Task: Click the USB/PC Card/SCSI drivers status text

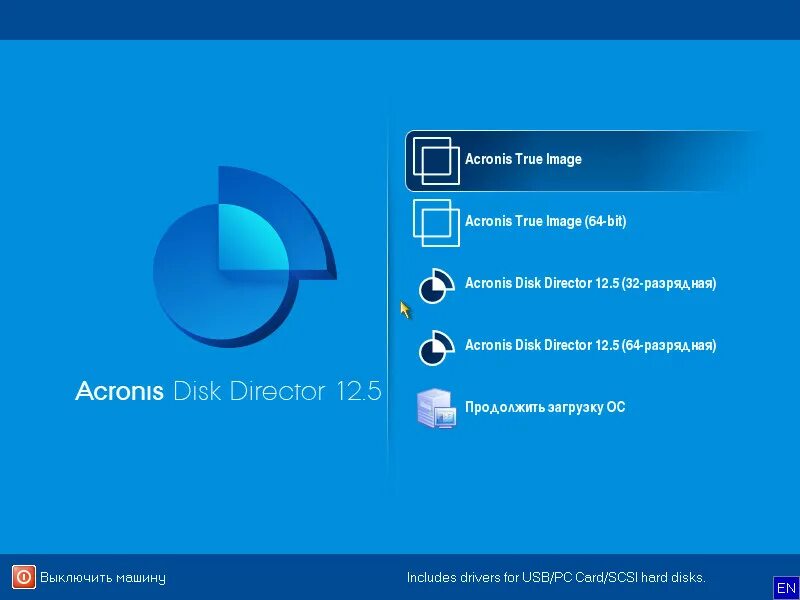Action: [556, 578]
